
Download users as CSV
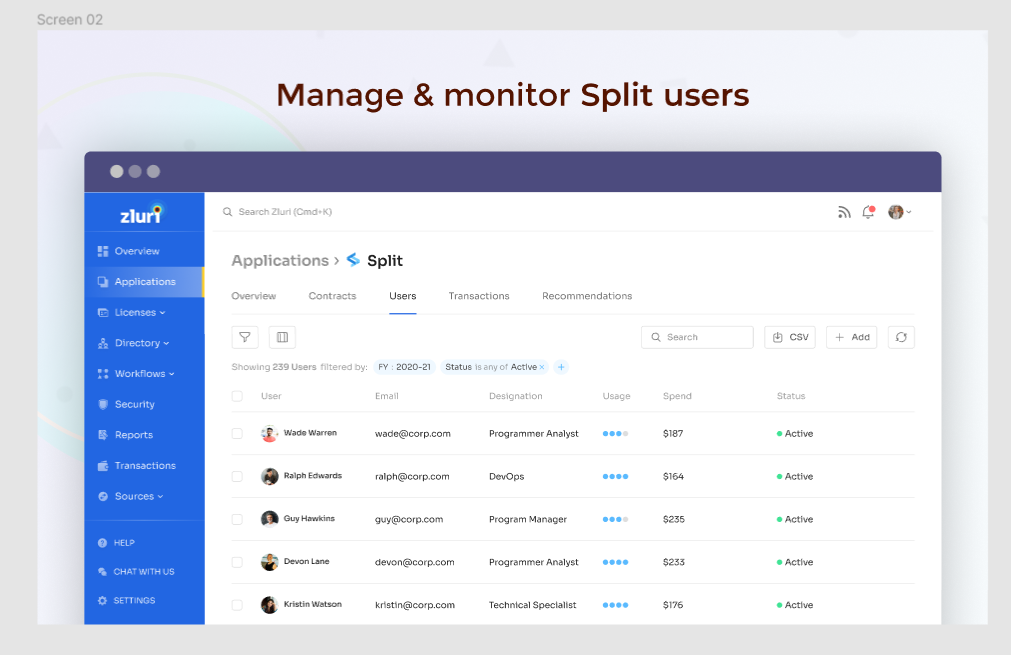(790, 337)
